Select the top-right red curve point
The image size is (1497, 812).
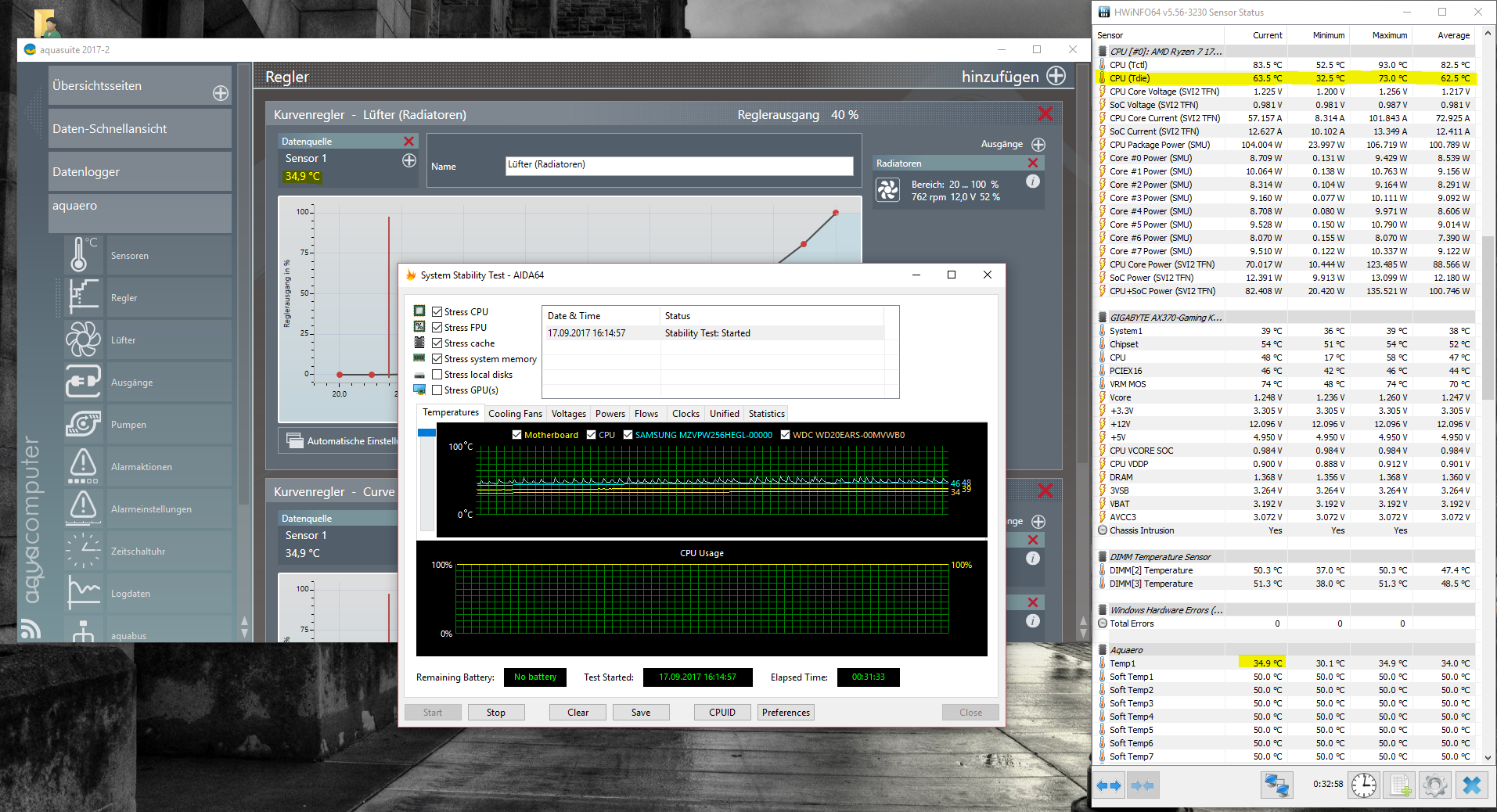point(836,213)
